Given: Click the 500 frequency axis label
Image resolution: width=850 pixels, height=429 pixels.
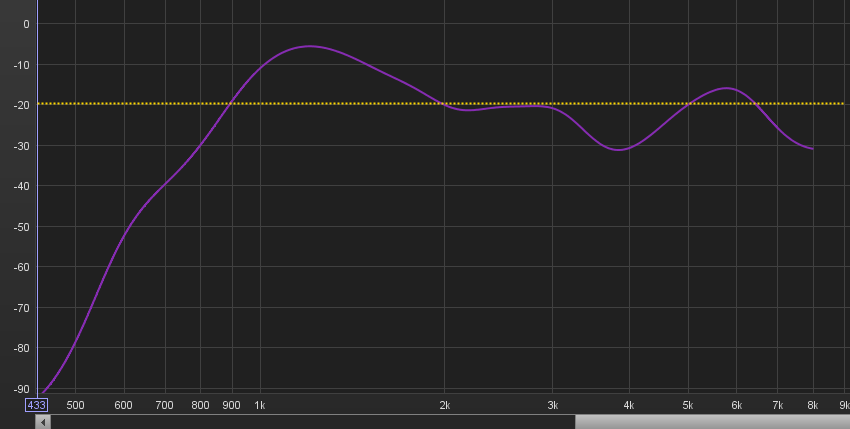Looking at the screenshot, I should pyautogui.click(x=75, y=405).
